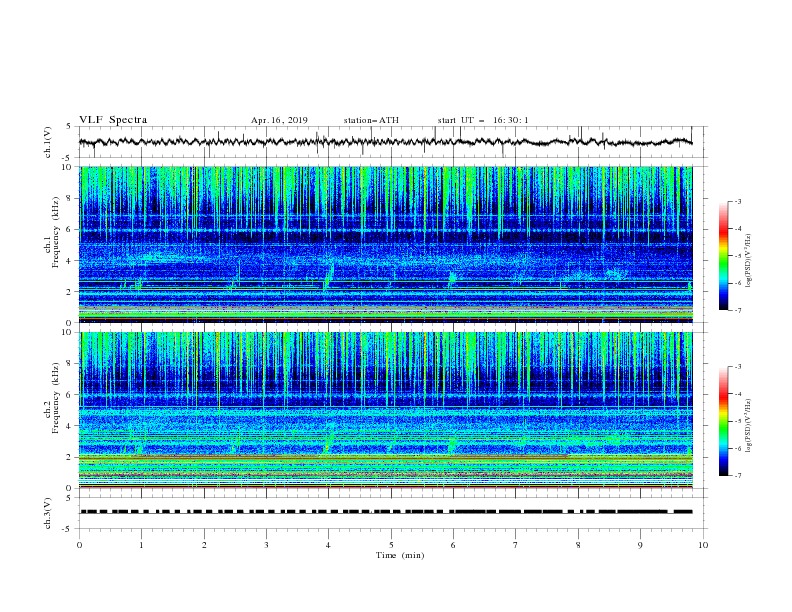Select the ch.2 "Frequency (kHz)" axis label
Screen dimensions: 792x612
[x=56, y=398]
